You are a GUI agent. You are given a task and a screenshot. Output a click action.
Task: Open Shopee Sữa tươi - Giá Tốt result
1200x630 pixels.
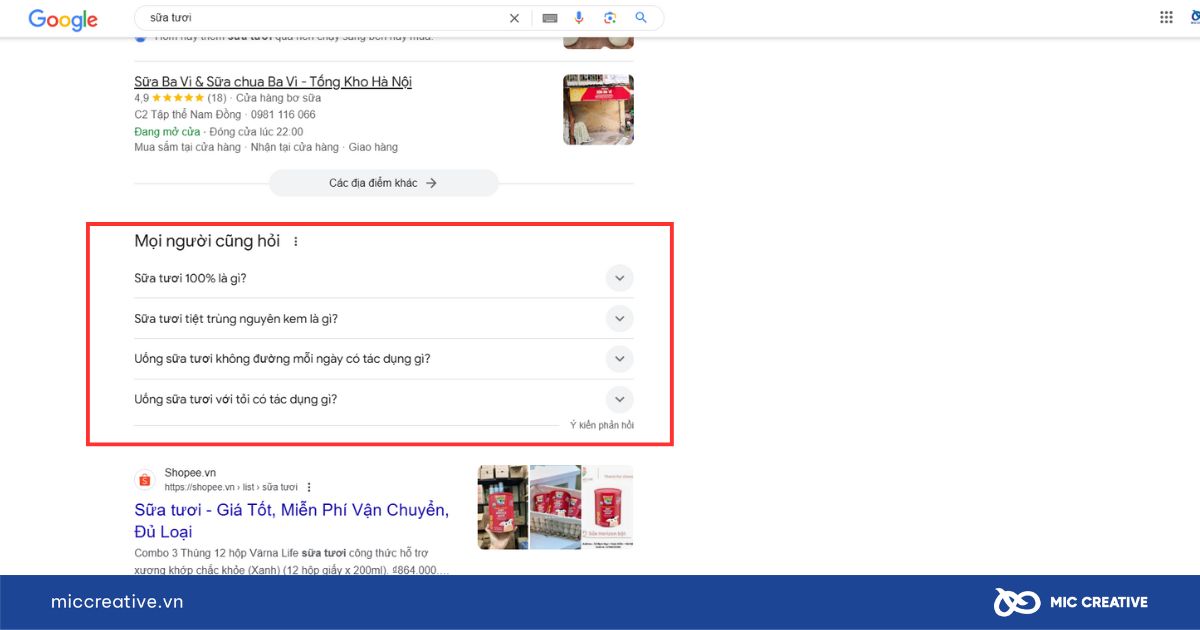291,521
